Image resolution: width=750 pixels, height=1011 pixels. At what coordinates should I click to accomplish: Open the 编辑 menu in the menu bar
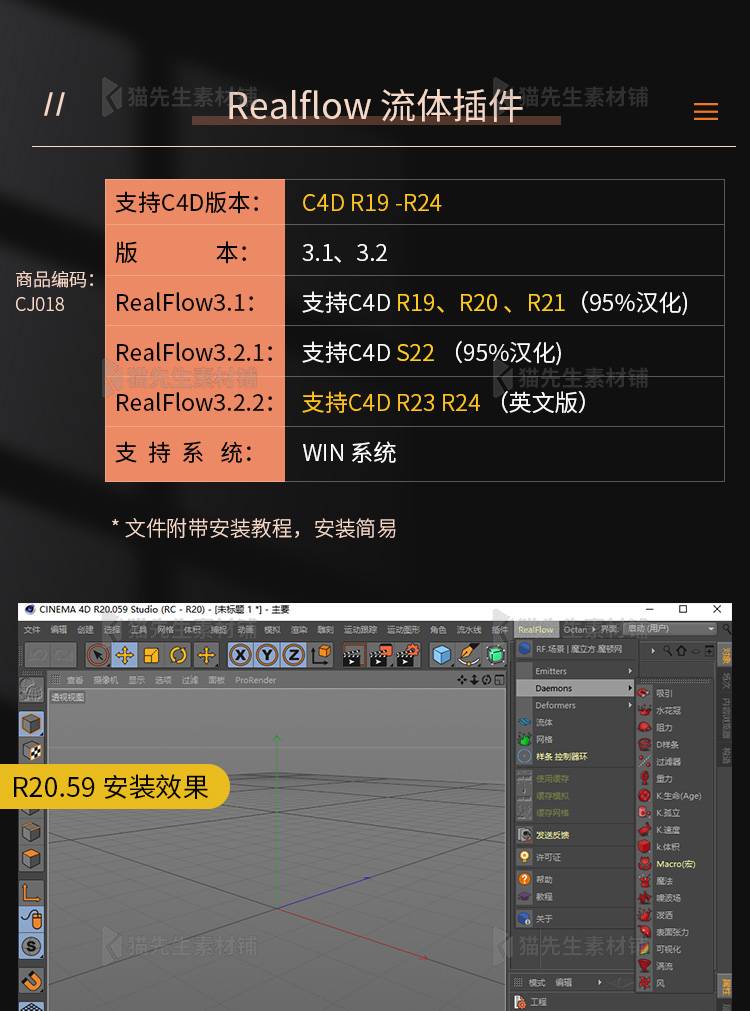(x=59, y=629)
